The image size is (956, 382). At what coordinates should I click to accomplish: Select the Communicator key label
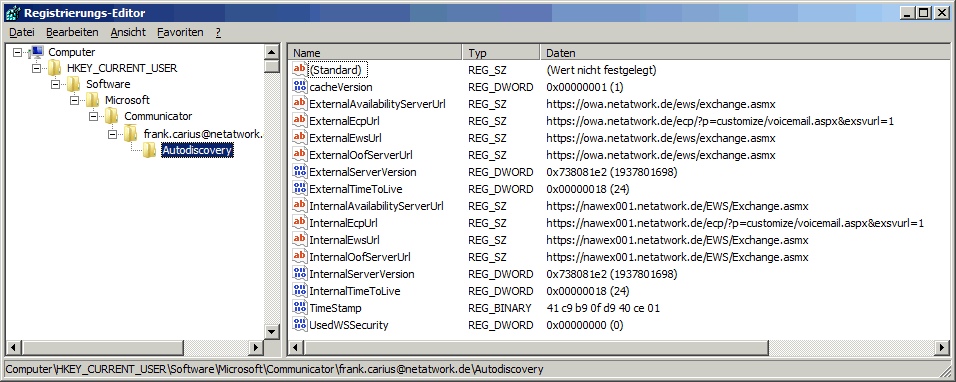(158, 116)
